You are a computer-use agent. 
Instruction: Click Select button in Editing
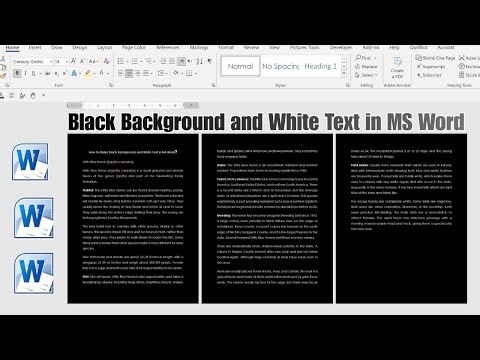click(366, 75)
